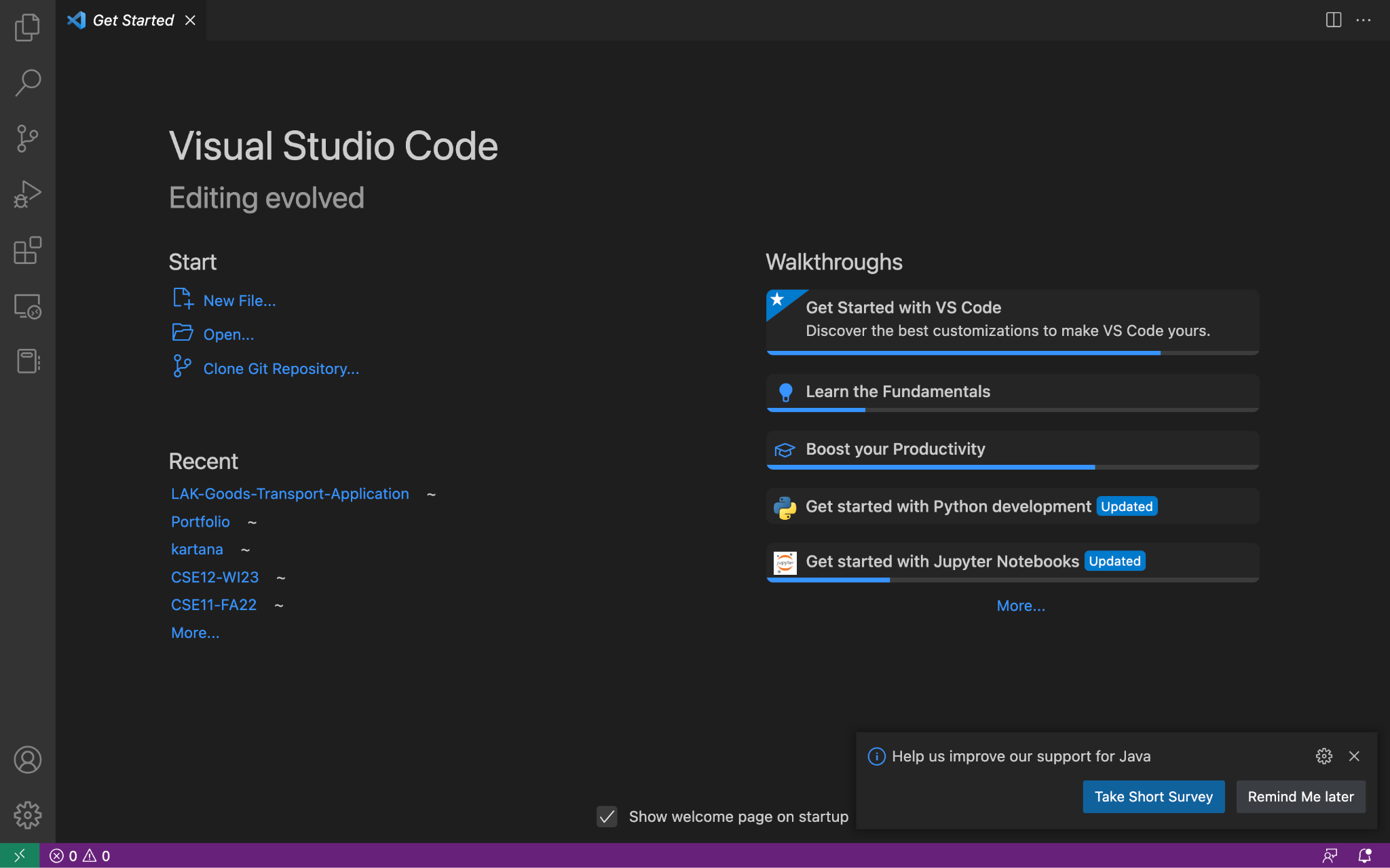Close the Get Started tab
Viewport: 1390px width, 868px height.
(191, 20)
